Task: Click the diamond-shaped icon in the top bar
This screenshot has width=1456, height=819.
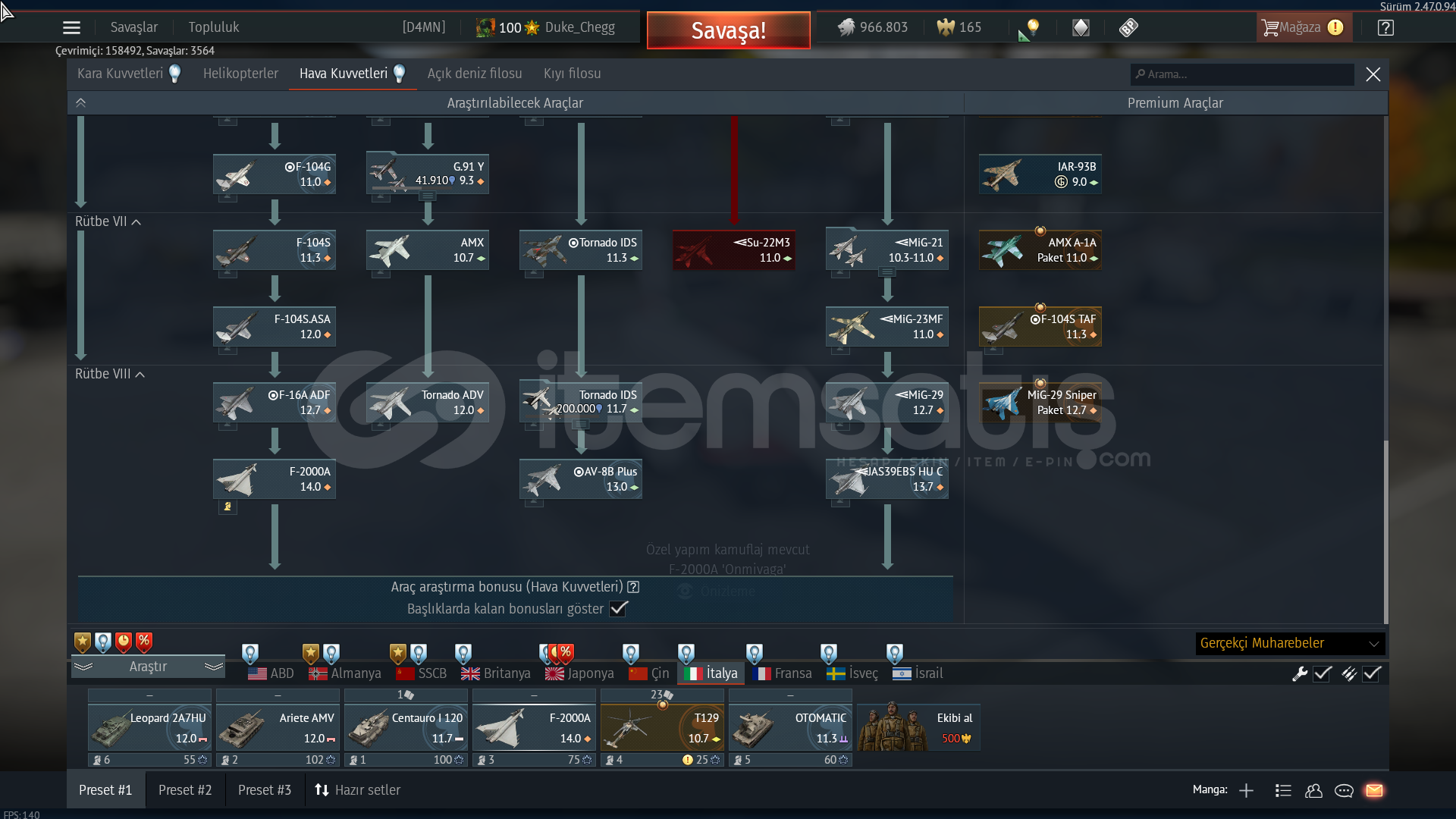Action: click(x=1081, y=28)
